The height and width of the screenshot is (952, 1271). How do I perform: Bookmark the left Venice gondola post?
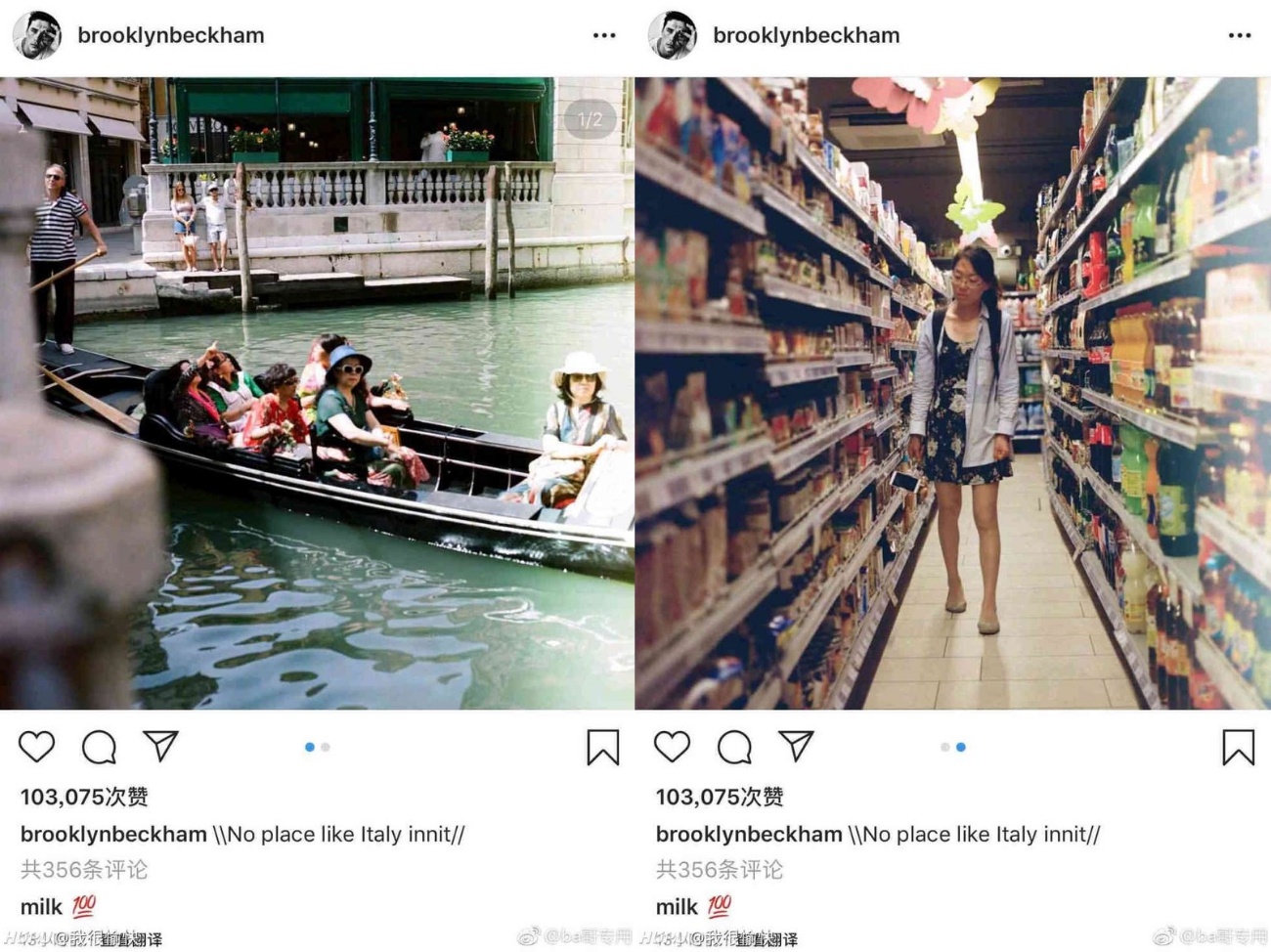602,747
